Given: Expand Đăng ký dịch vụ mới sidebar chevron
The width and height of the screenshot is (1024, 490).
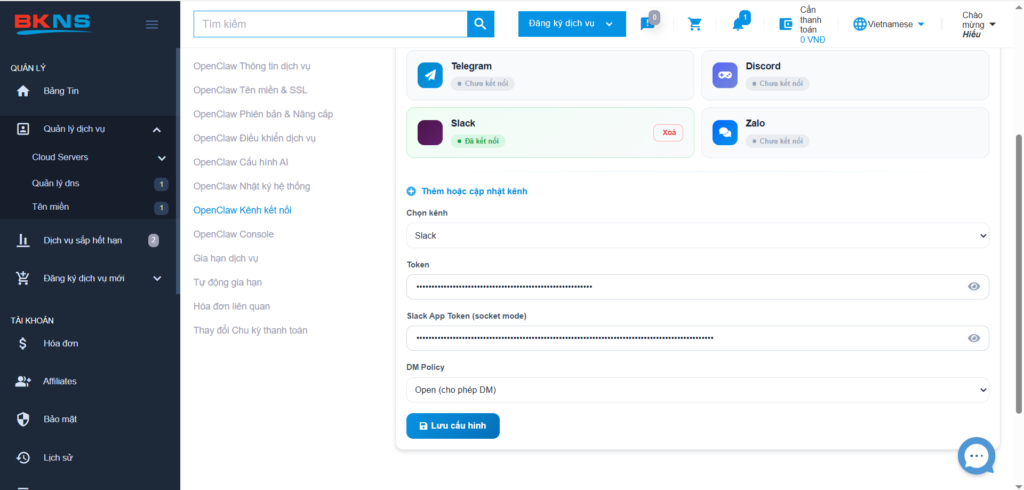Looking at the screenshot, I should click(x=157, y=279).
